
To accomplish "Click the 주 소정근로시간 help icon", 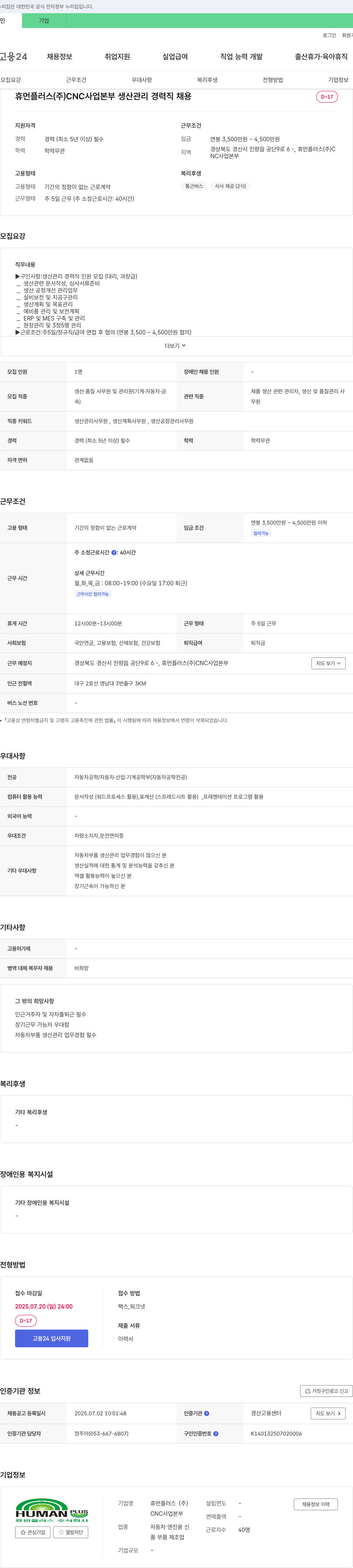I will tap(114, 553).
